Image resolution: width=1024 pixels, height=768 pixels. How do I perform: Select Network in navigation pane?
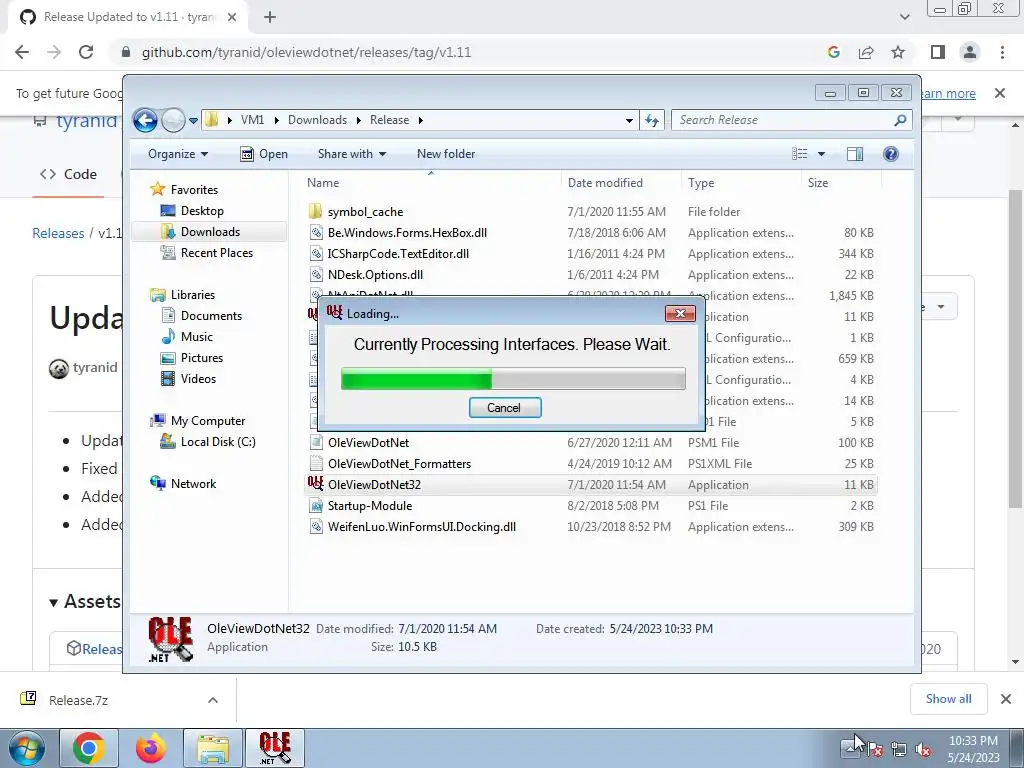tap(193, 484)
